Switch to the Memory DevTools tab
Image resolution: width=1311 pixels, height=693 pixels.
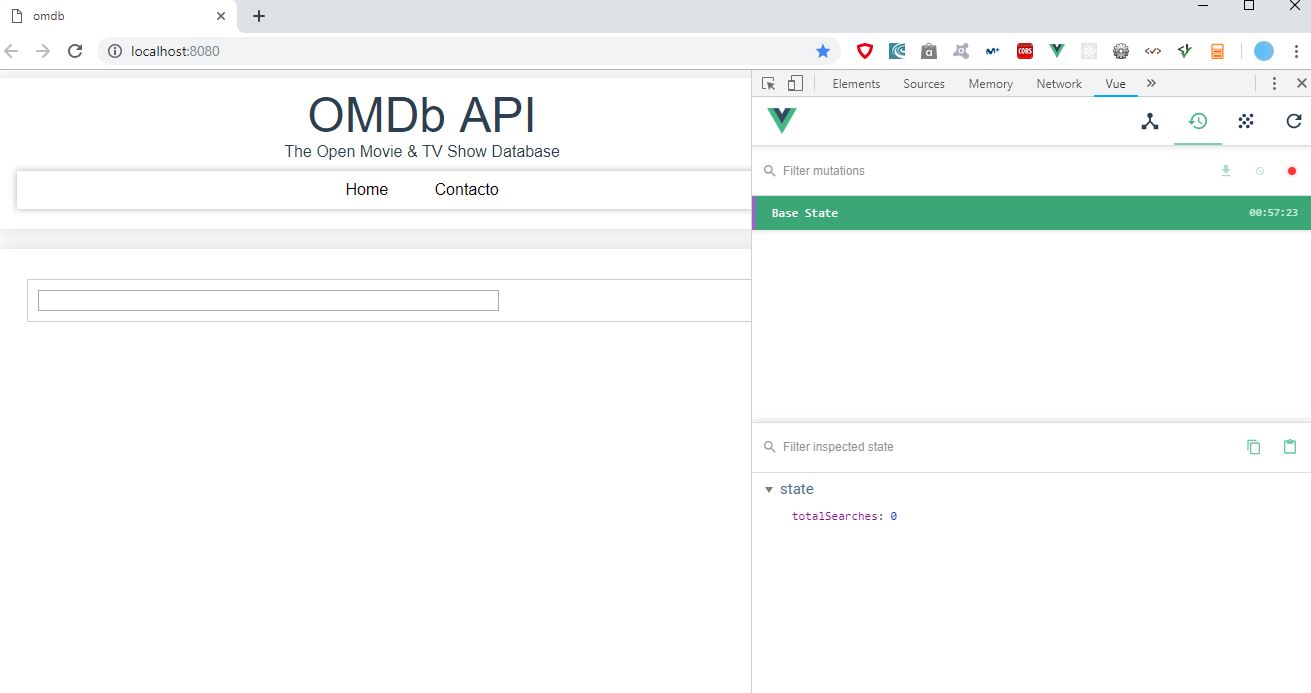pyautogui.click(x=990, y=84)
